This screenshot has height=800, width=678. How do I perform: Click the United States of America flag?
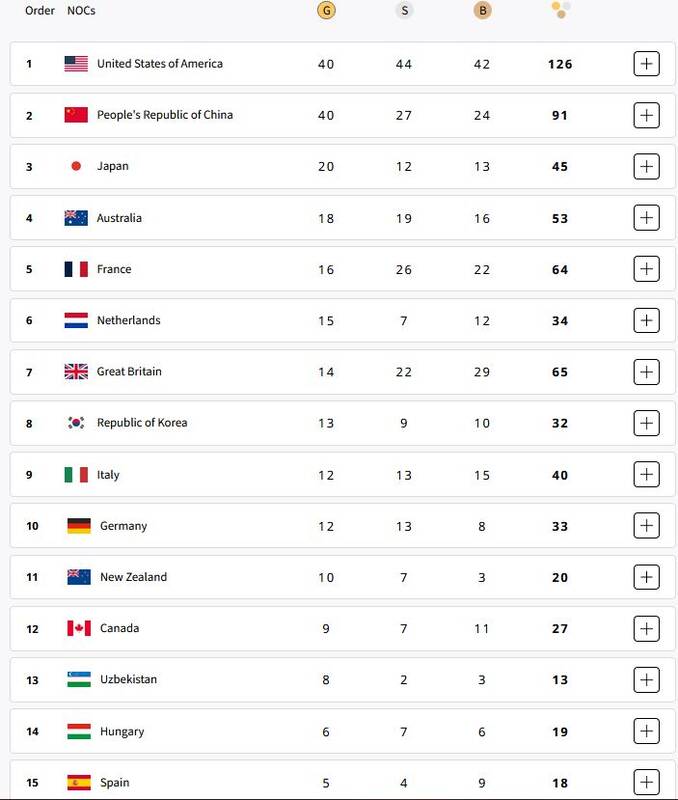[76, 64]
